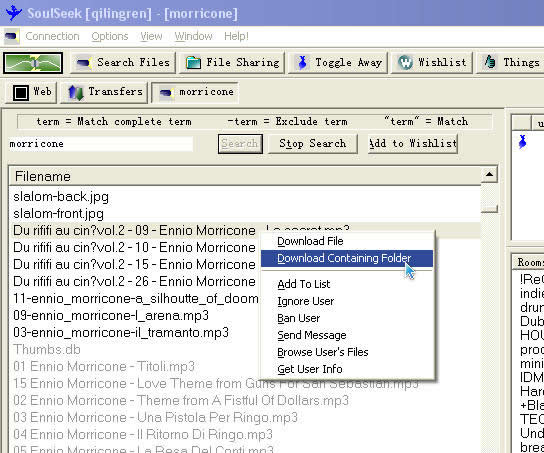Click the blue user figure in the user list
544x453 pixels.
(x=522, y=142)
